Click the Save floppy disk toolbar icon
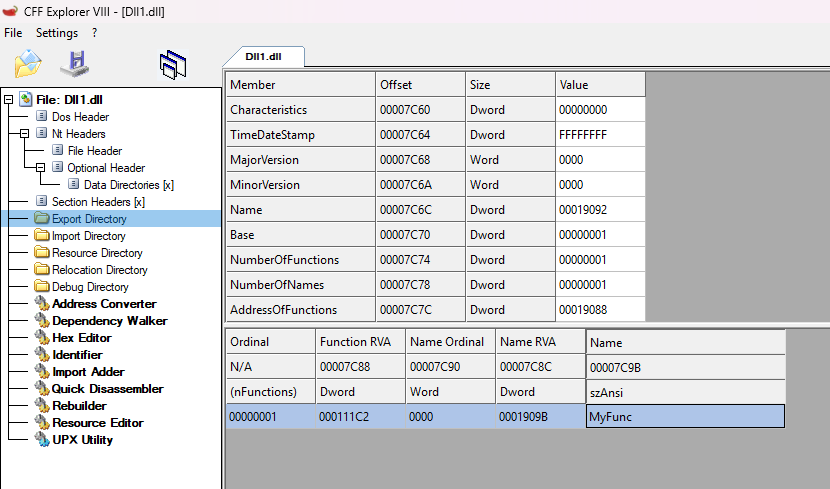 click(74, 64)
